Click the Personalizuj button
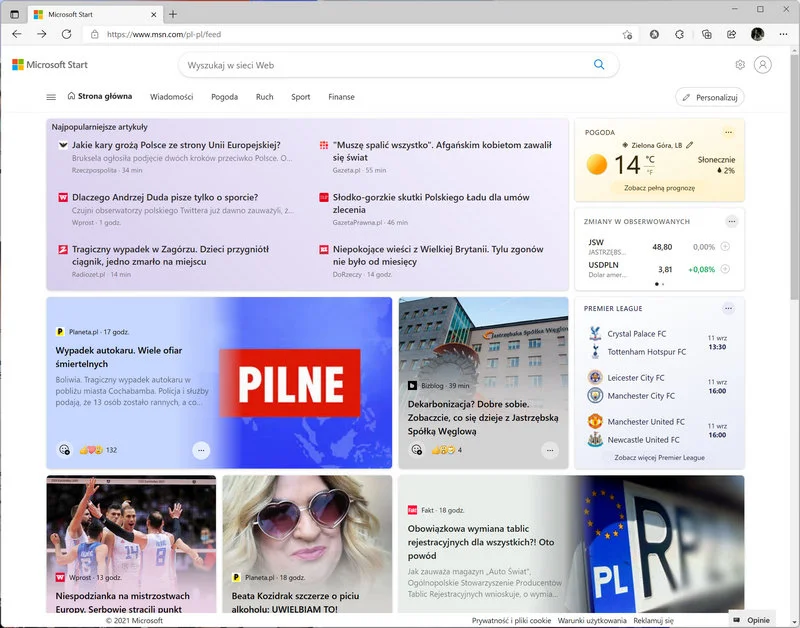The image size is (800, 628). click(x=710, y=97)
